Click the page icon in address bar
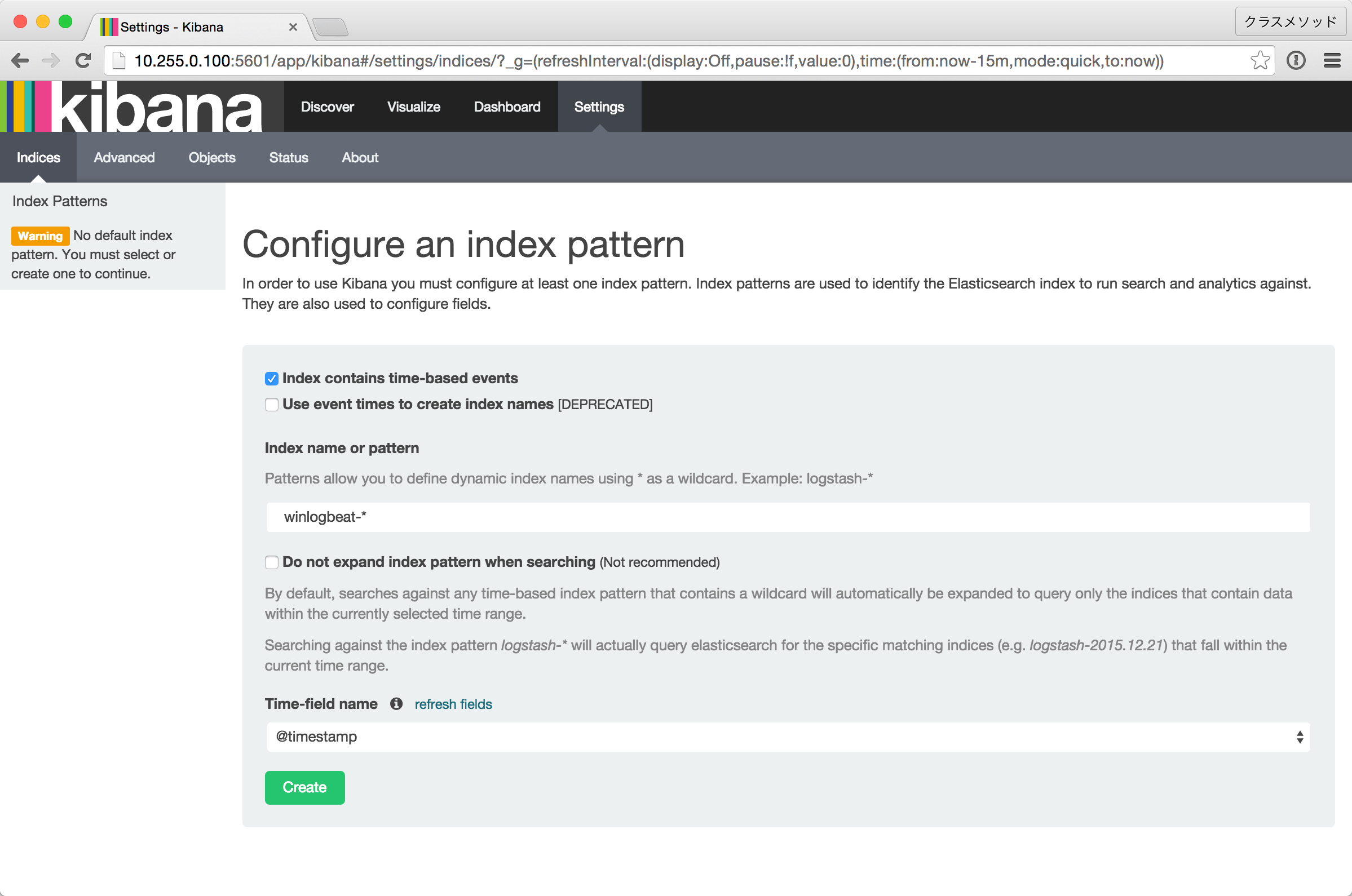The height and width of the screenshot is (896, 1352). (x=119, y=60)
